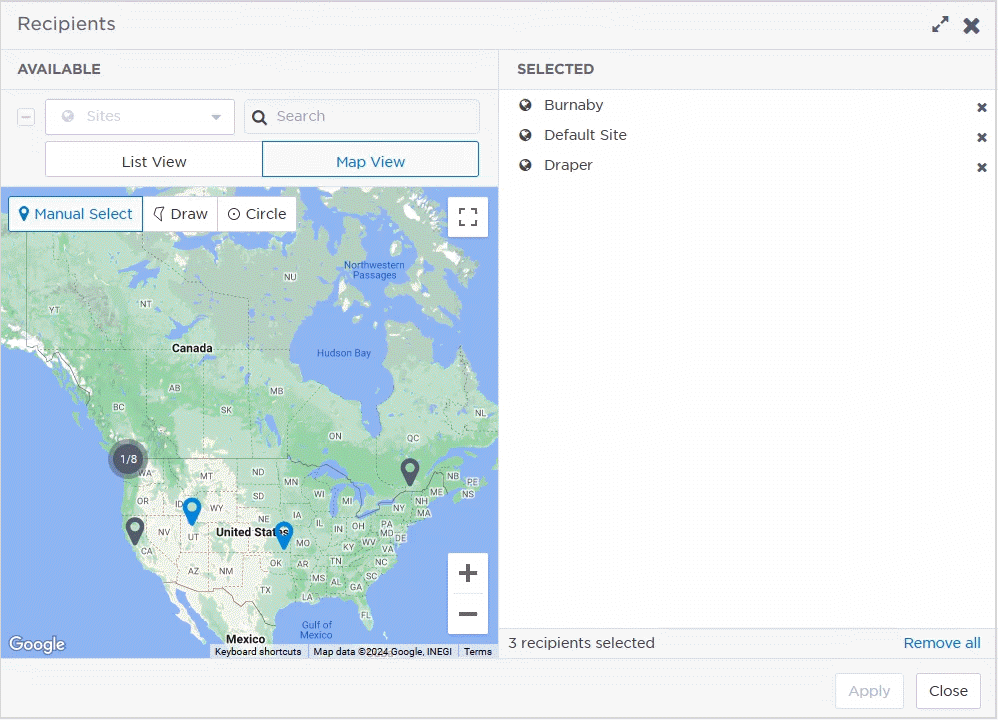
Task: Zoom in on the map
Action: (468, 573)
